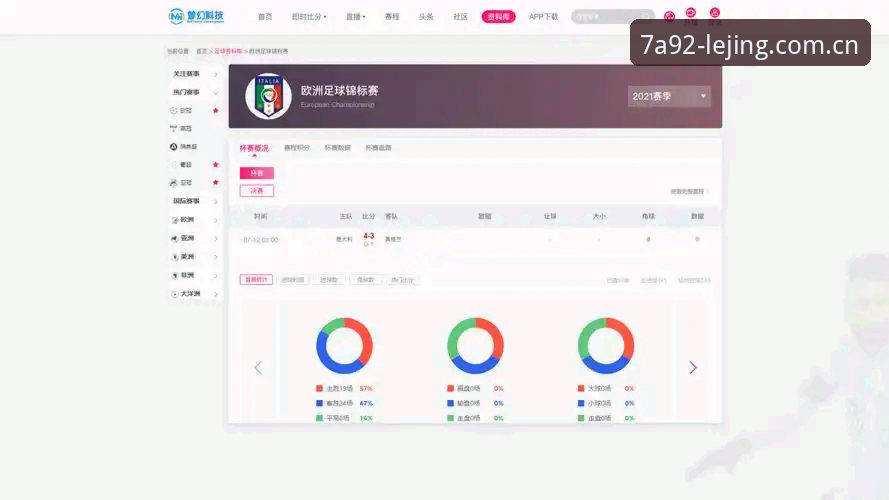Toggle the favorite star on first hot league
Viewport: 889px width, 500px height.
(215, 111)
